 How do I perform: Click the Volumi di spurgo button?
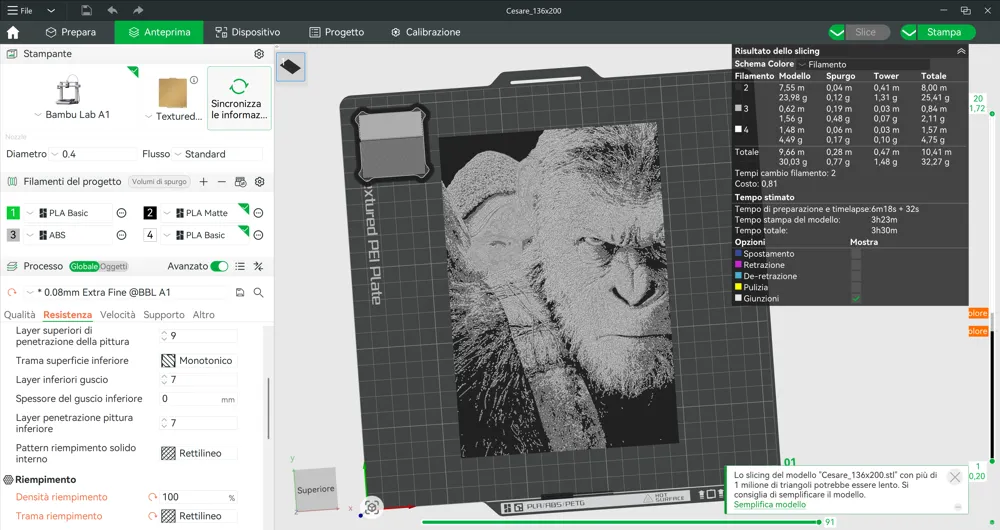(159, 182)
